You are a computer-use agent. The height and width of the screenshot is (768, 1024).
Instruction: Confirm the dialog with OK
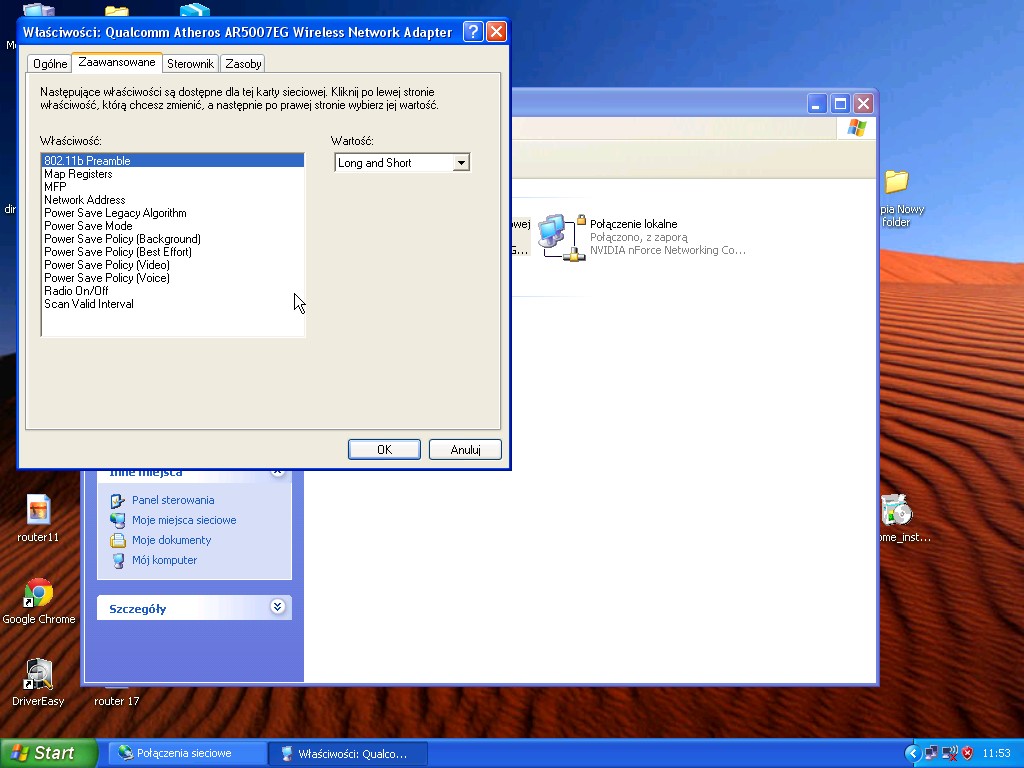(384, 449)
